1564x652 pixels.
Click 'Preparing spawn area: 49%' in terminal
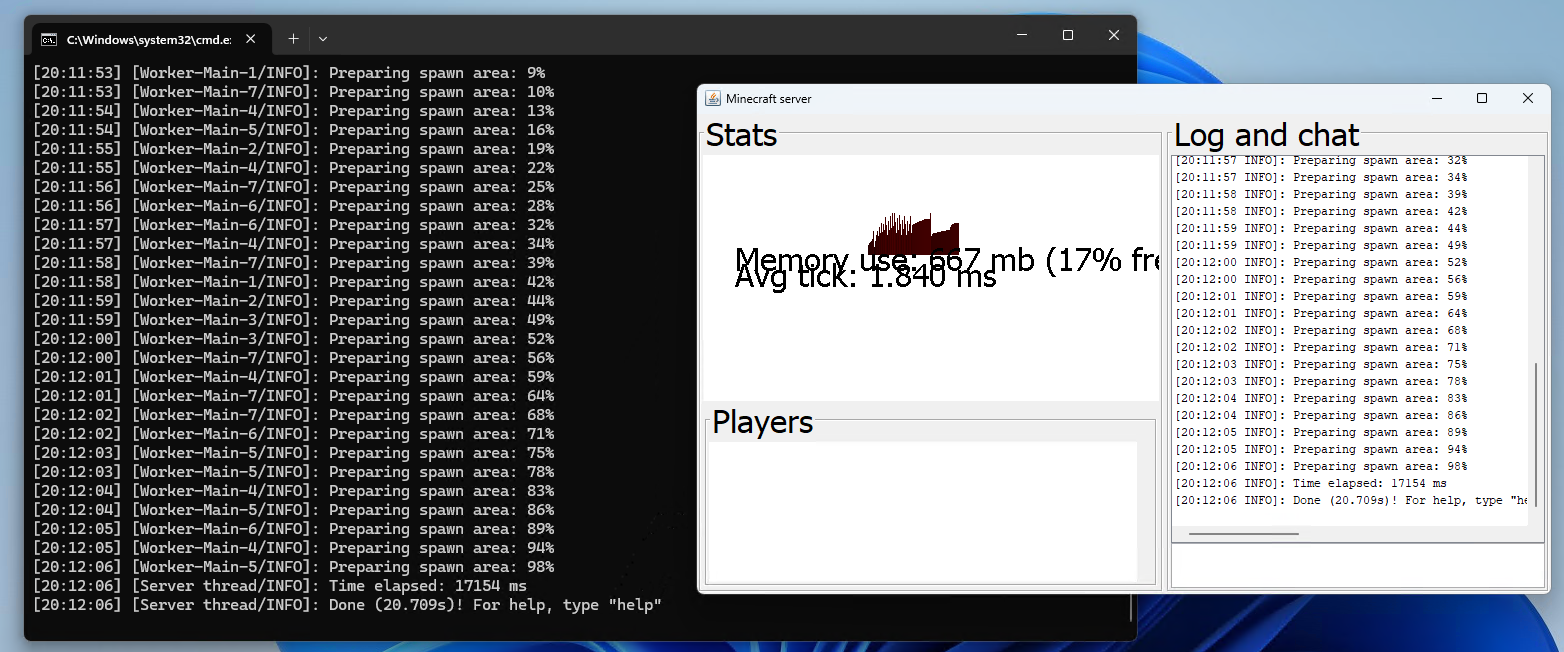click(441, 320)
